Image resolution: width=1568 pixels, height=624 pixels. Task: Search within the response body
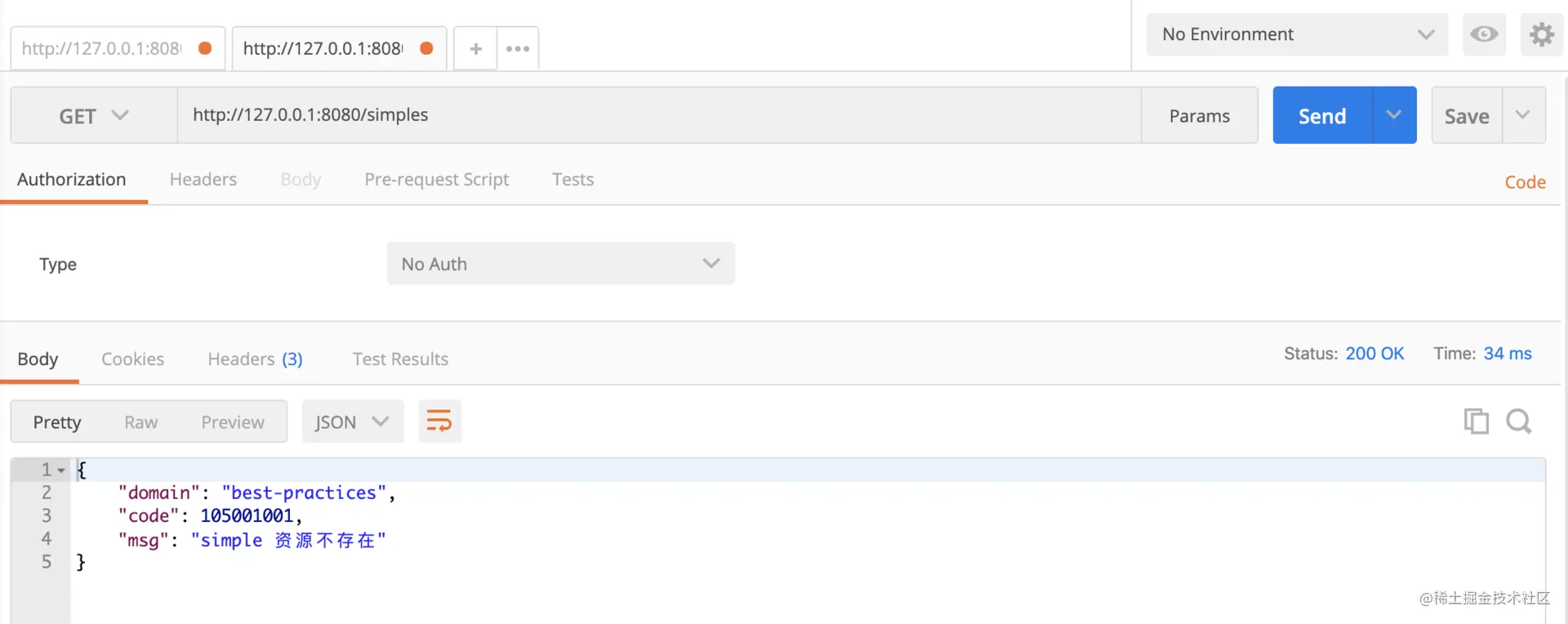[x=1519, y=421]
